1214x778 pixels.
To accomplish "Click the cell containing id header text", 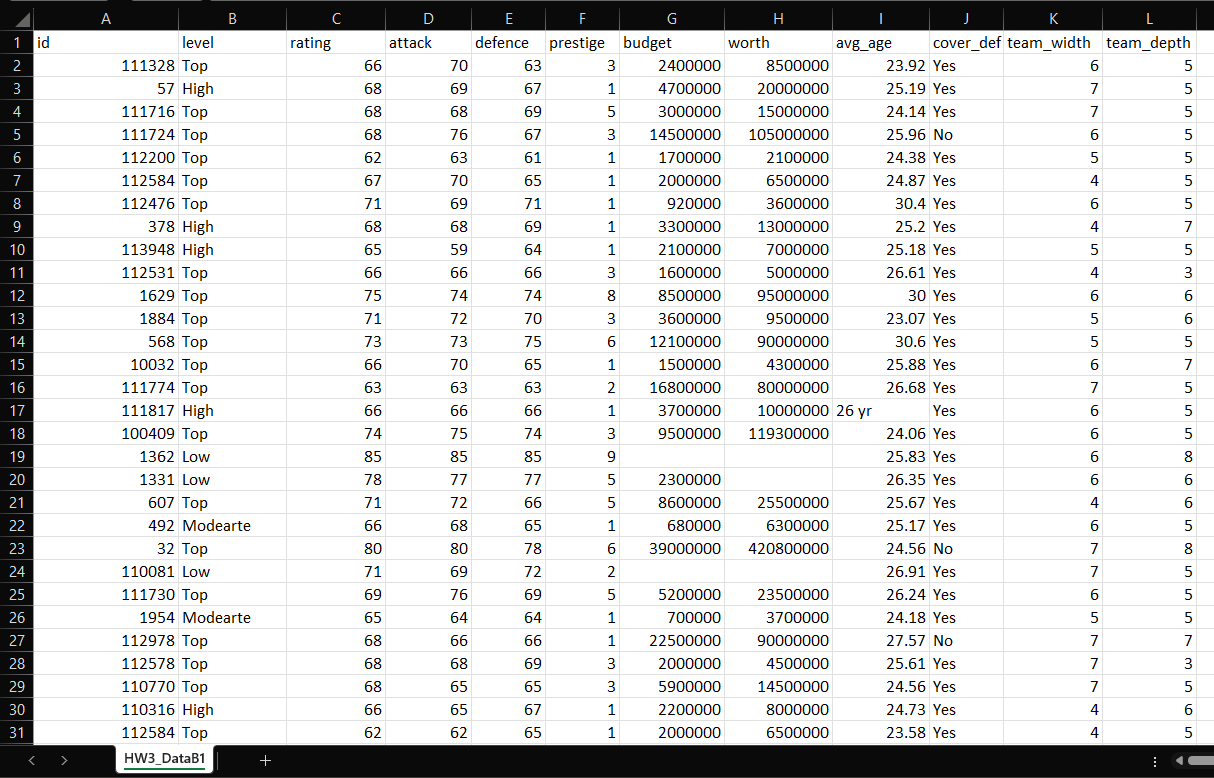I will 106,42.
